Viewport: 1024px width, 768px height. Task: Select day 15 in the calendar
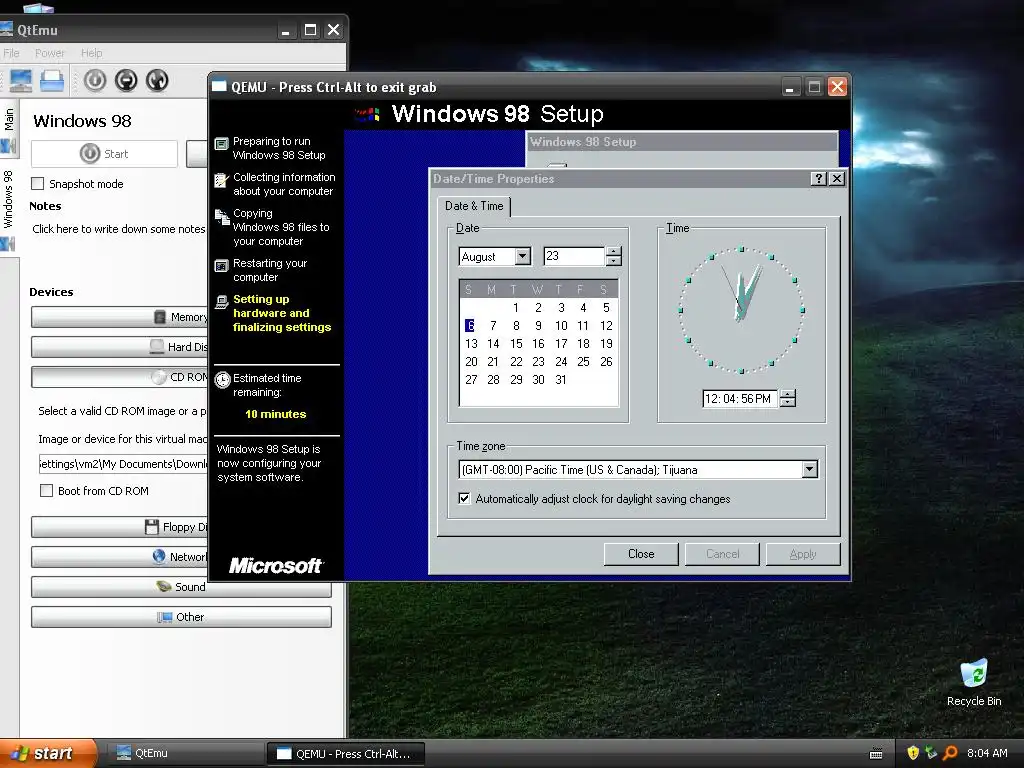pyautogui.click(x=516, y=344)
